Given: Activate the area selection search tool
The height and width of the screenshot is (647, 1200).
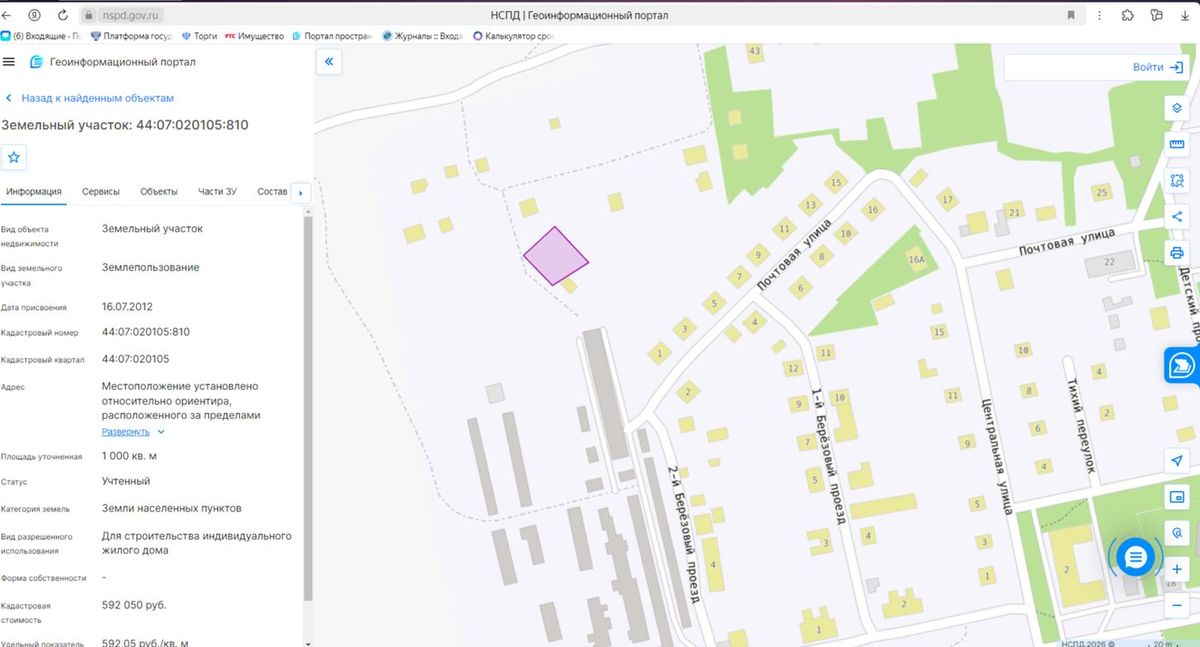Looking at the screenshot, I should [x=1177, y=180].
